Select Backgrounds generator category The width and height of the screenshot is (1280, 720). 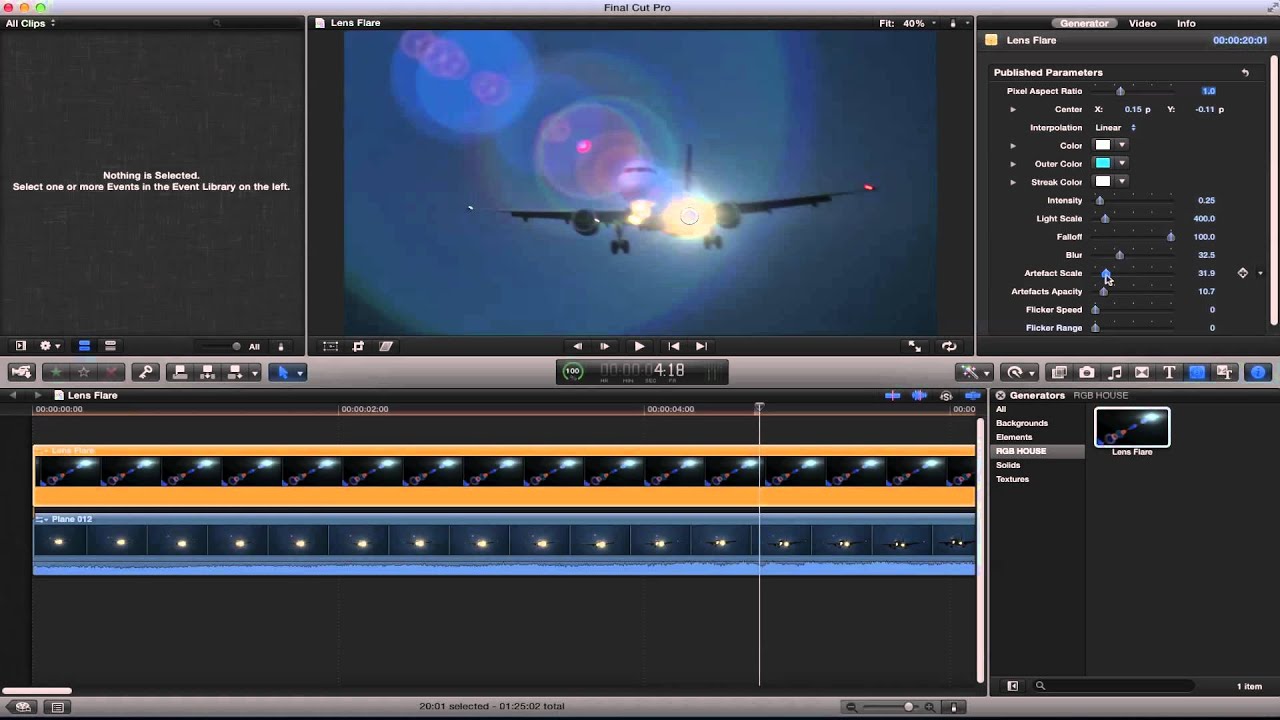click(1022, 423)
